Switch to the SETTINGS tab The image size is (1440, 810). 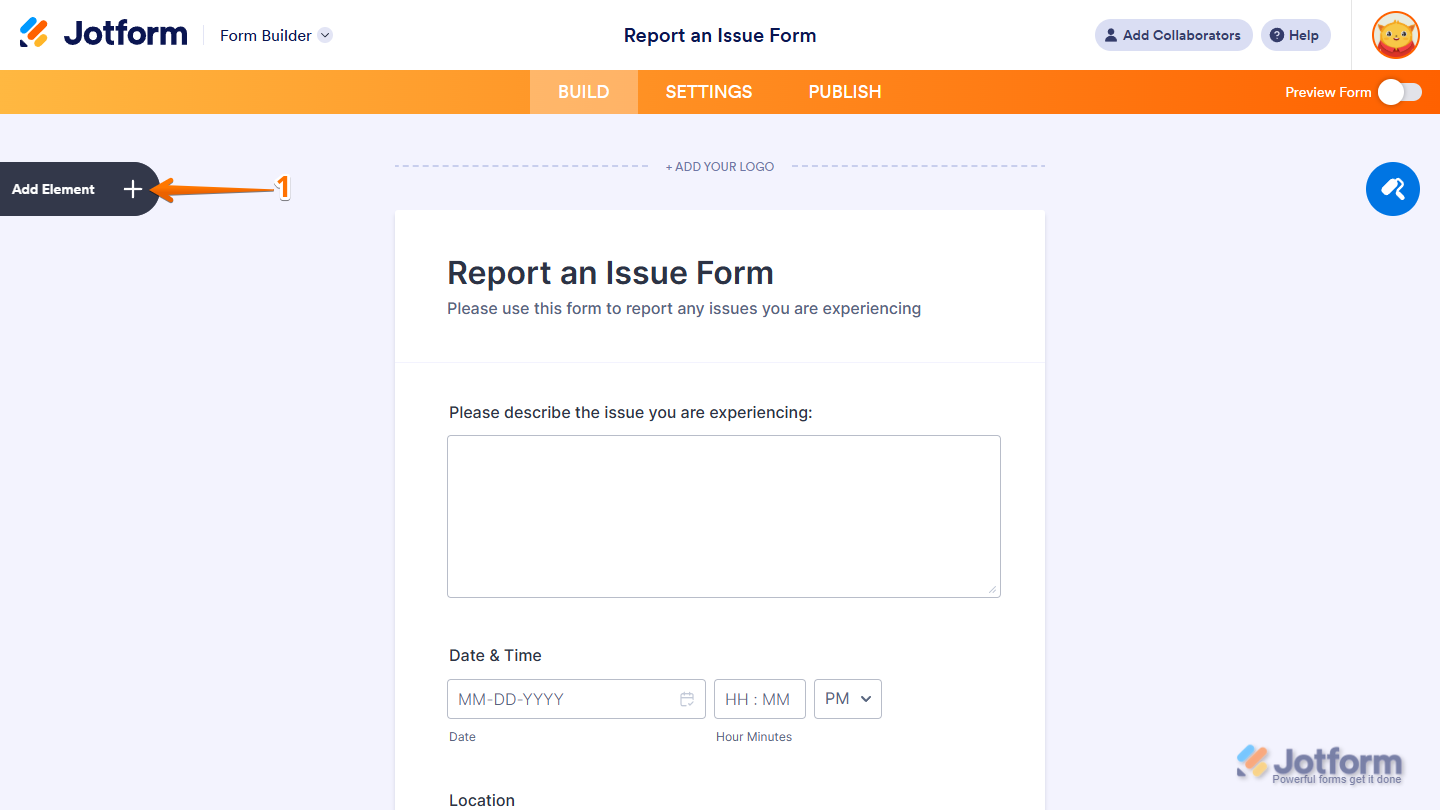click(708, 91)
